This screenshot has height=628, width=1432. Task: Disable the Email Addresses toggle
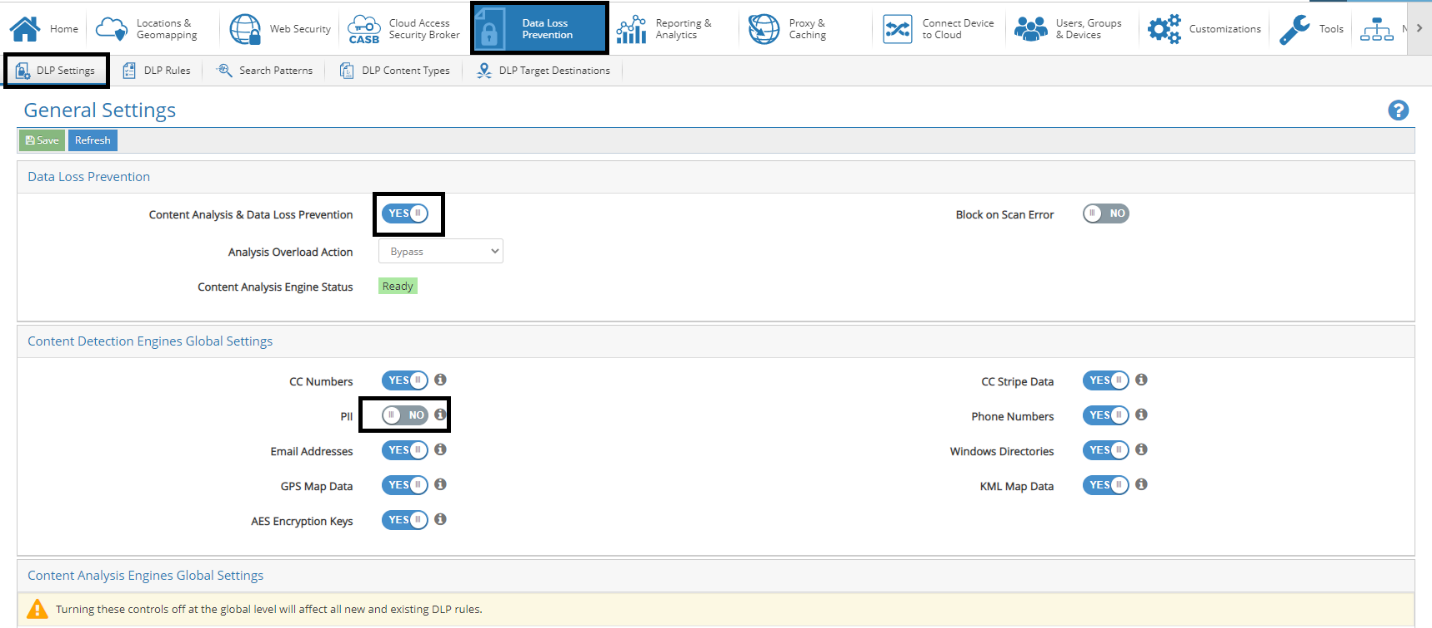[405, 450]
